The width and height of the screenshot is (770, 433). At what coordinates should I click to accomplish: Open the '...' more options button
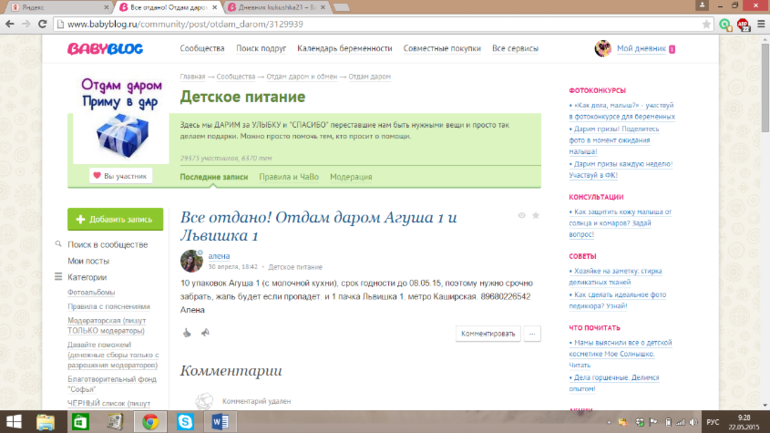tap(533, 333)
